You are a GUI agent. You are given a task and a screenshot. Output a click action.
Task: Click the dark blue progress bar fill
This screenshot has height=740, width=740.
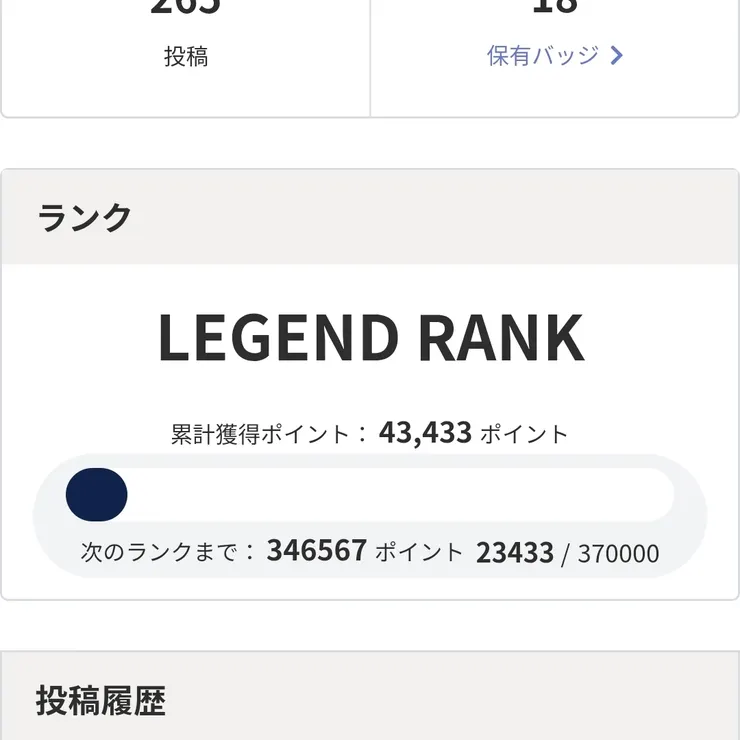point(96,494)
